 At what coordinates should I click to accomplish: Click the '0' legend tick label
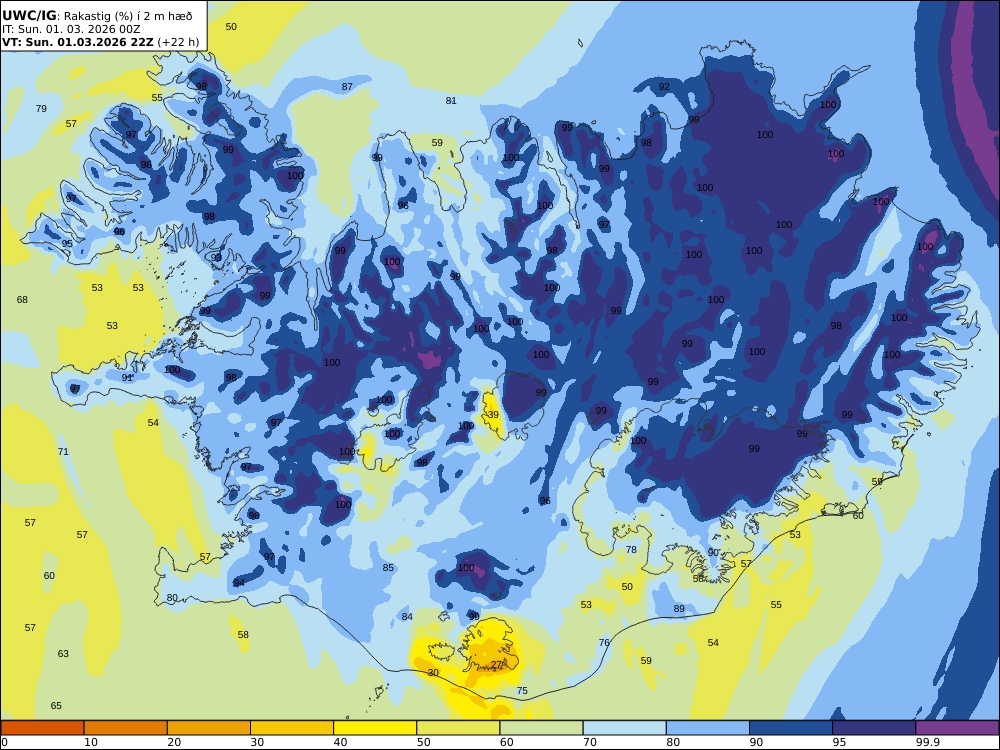pos(4,742)
